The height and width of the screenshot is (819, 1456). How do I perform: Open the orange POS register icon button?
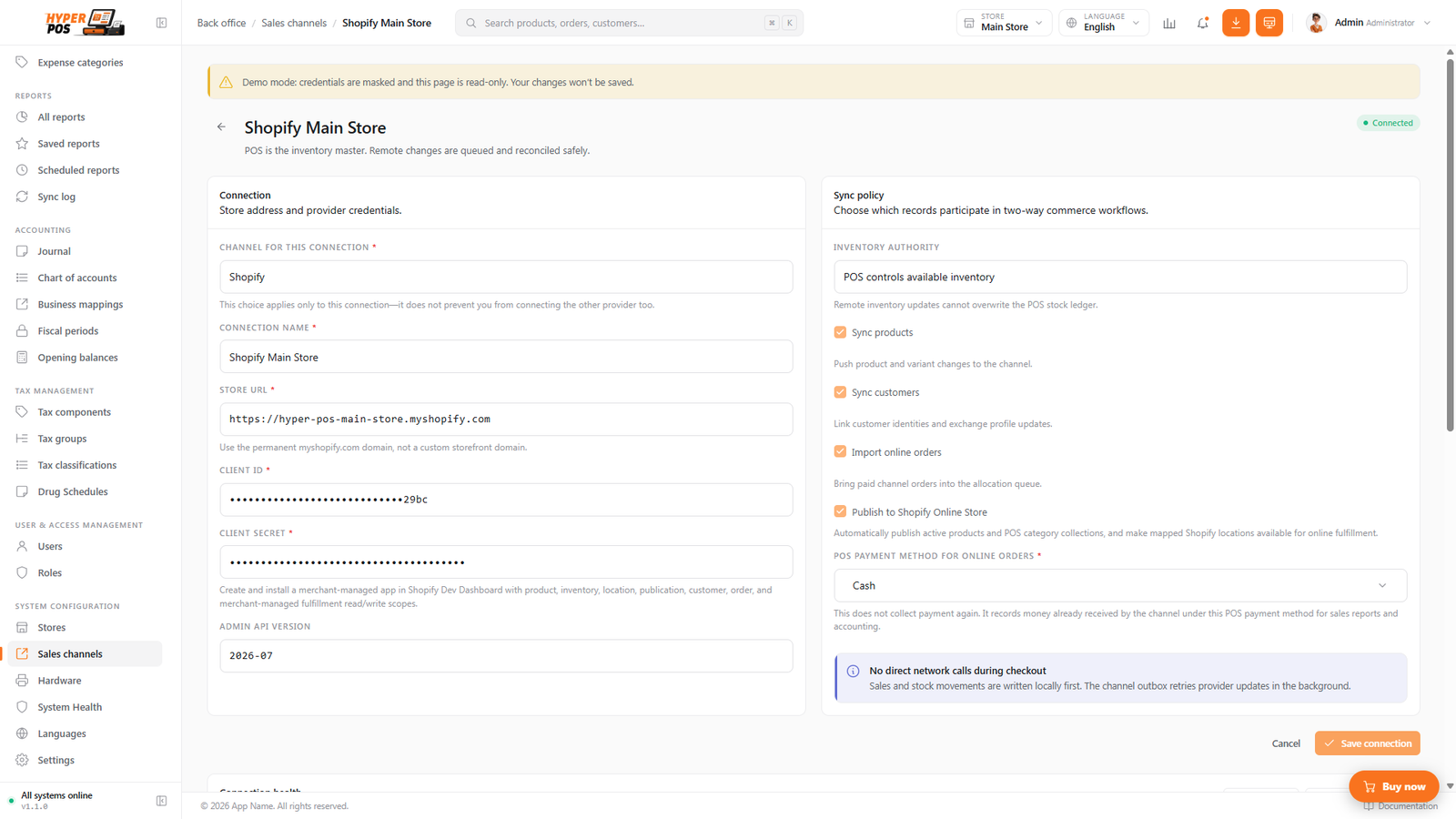[x=1269, y=23]
